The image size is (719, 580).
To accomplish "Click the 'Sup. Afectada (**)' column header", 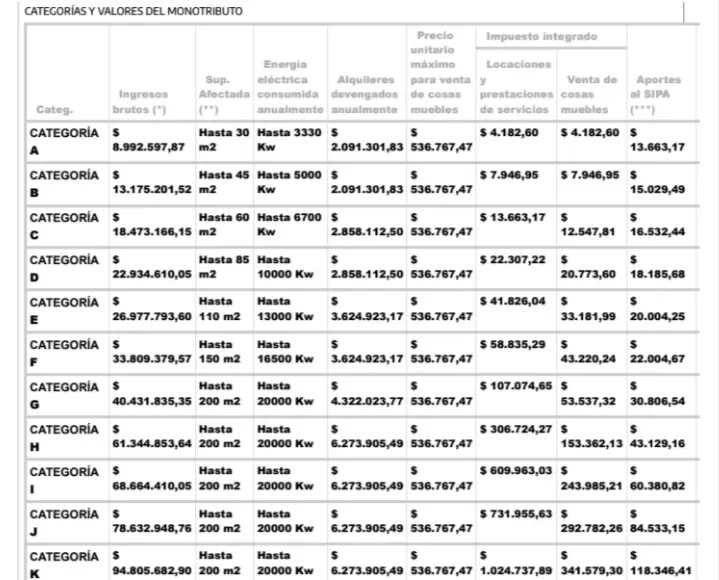I will pyautogui.click(x=224, y=94).
